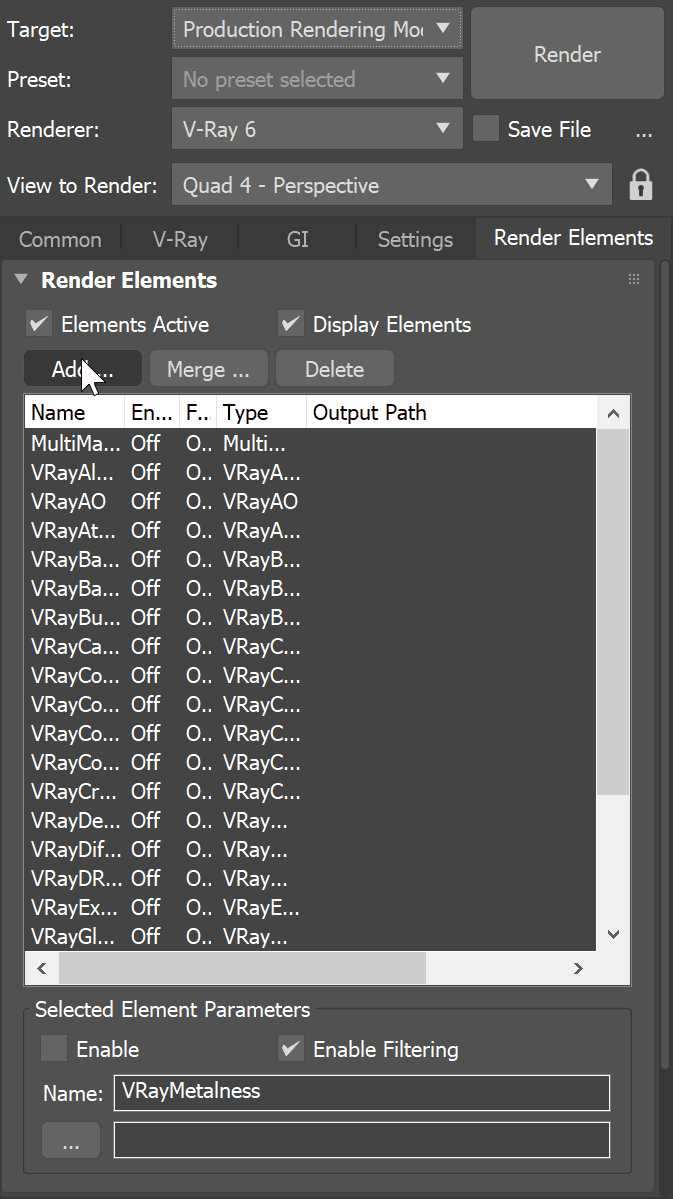Lock the View to Render selection

tap(641, 184)
